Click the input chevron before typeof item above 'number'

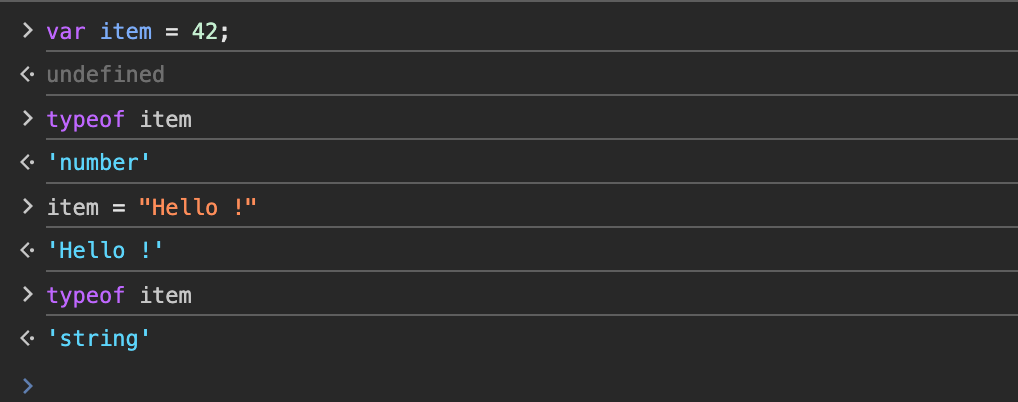click(27, 120)
